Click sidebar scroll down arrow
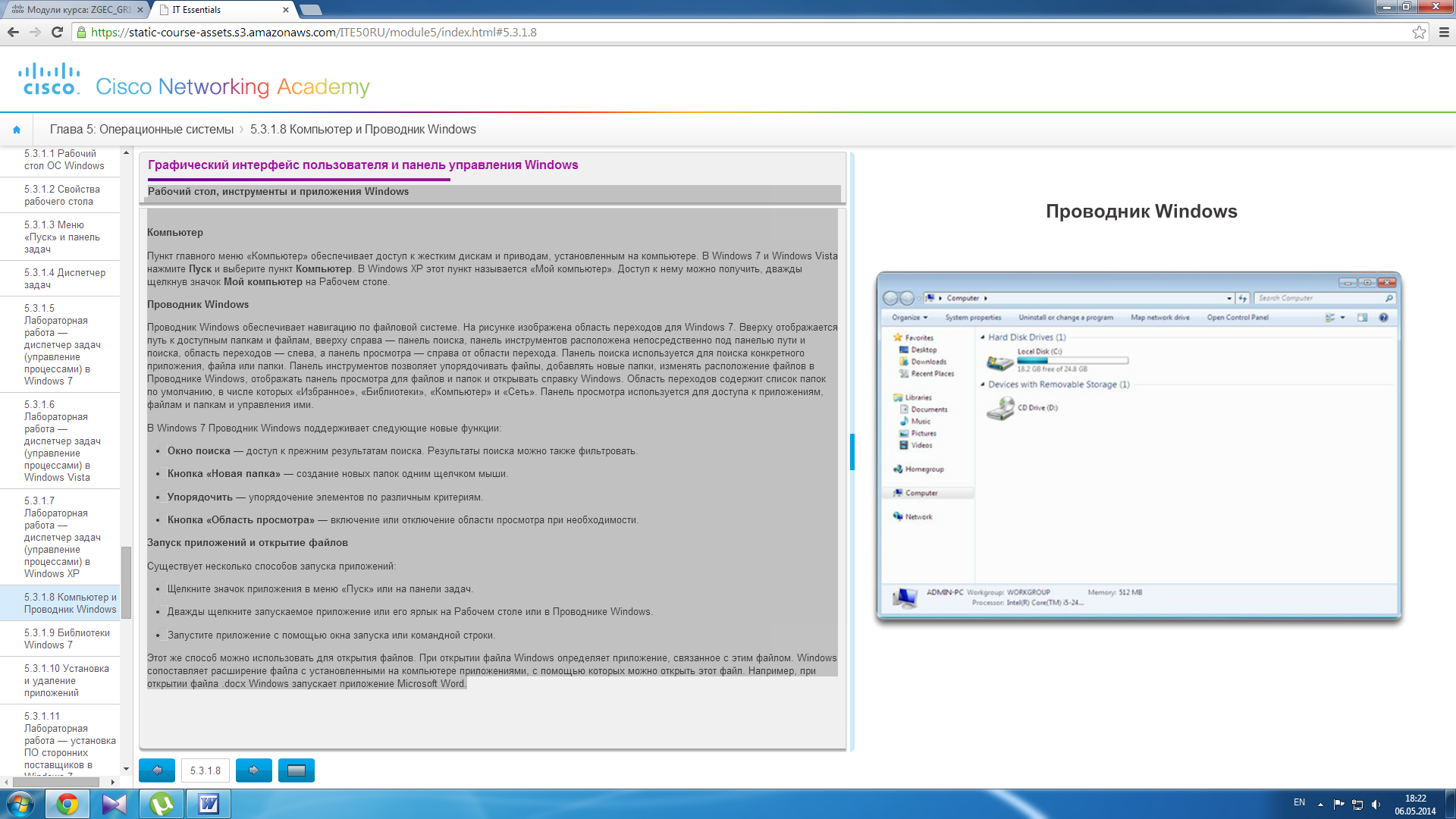This screenshot has height=819, width=1456. (x=127, y=769)
